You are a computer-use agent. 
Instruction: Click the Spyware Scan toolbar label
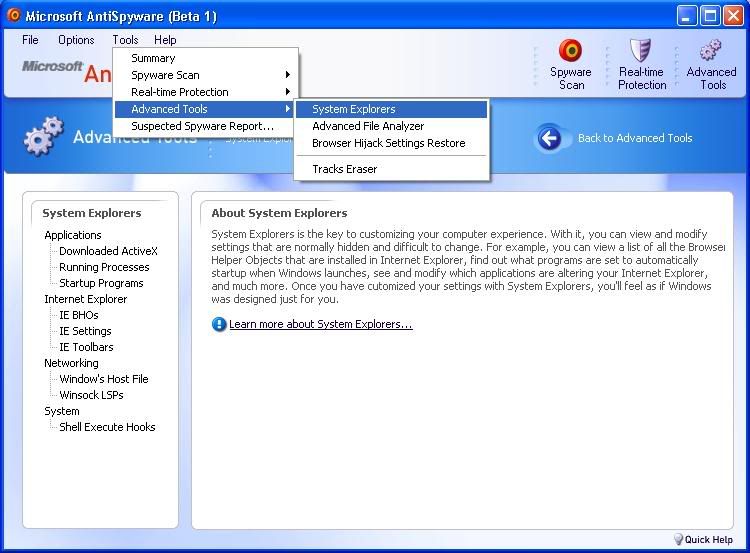point(571,78)
